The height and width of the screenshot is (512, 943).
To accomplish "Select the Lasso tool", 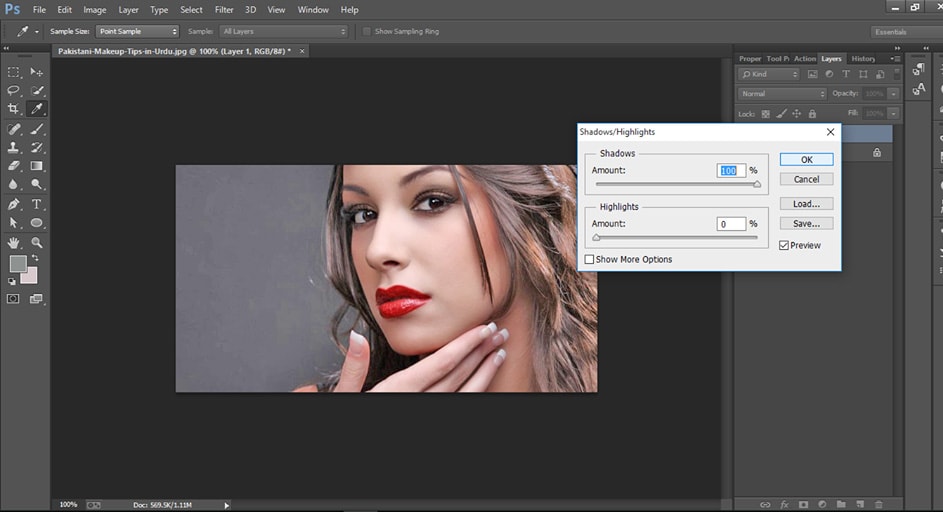I will point(14,90).
